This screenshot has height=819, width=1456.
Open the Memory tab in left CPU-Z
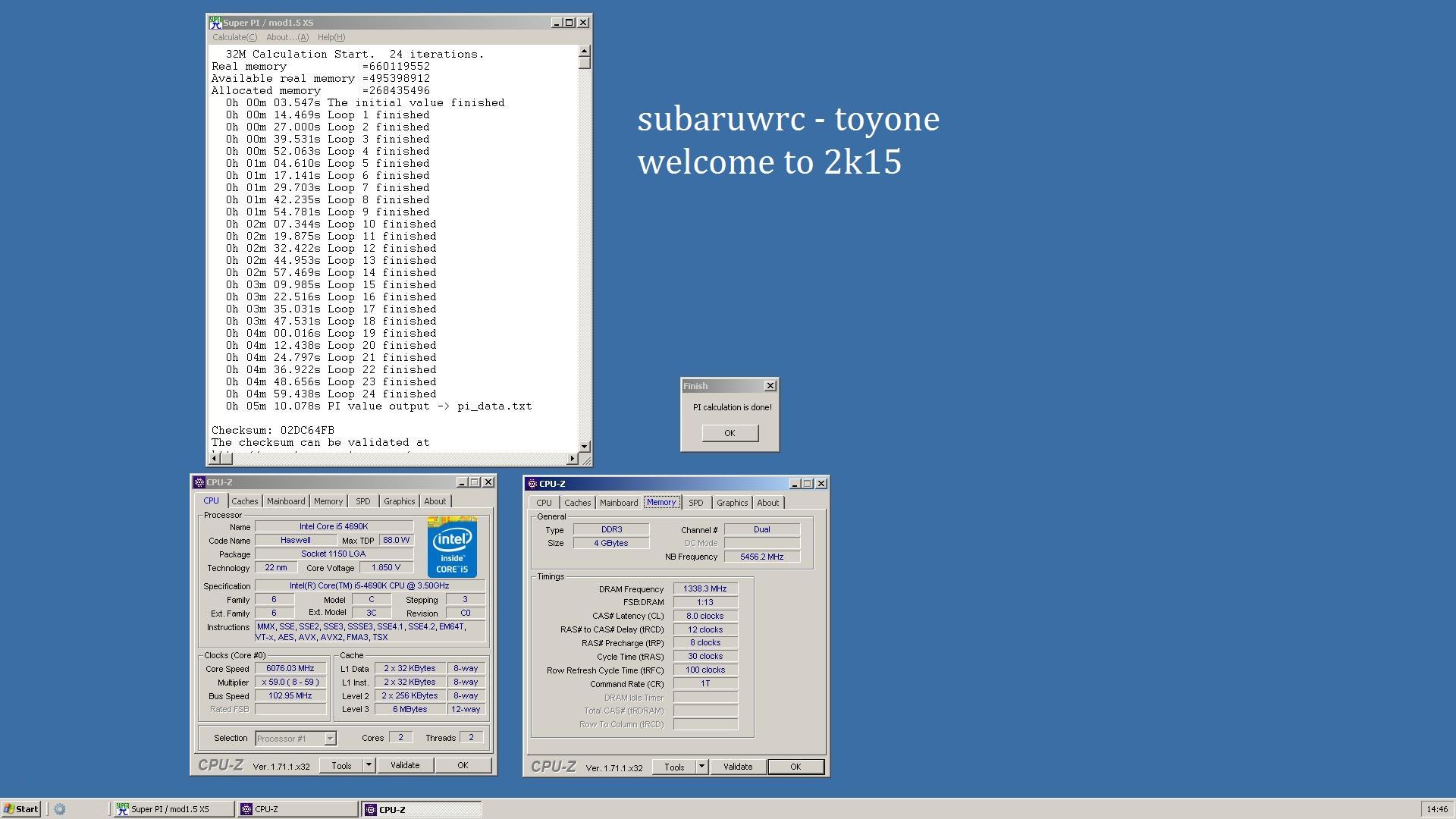[x=328, y=501]
